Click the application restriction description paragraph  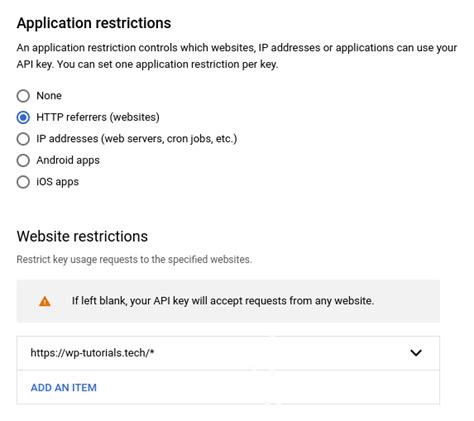[237, 56]
